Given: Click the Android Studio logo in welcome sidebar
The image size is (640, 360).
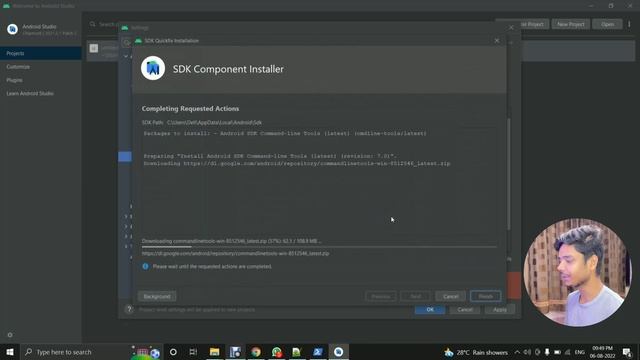Looking at the screenshot, I should click(13, 29).
